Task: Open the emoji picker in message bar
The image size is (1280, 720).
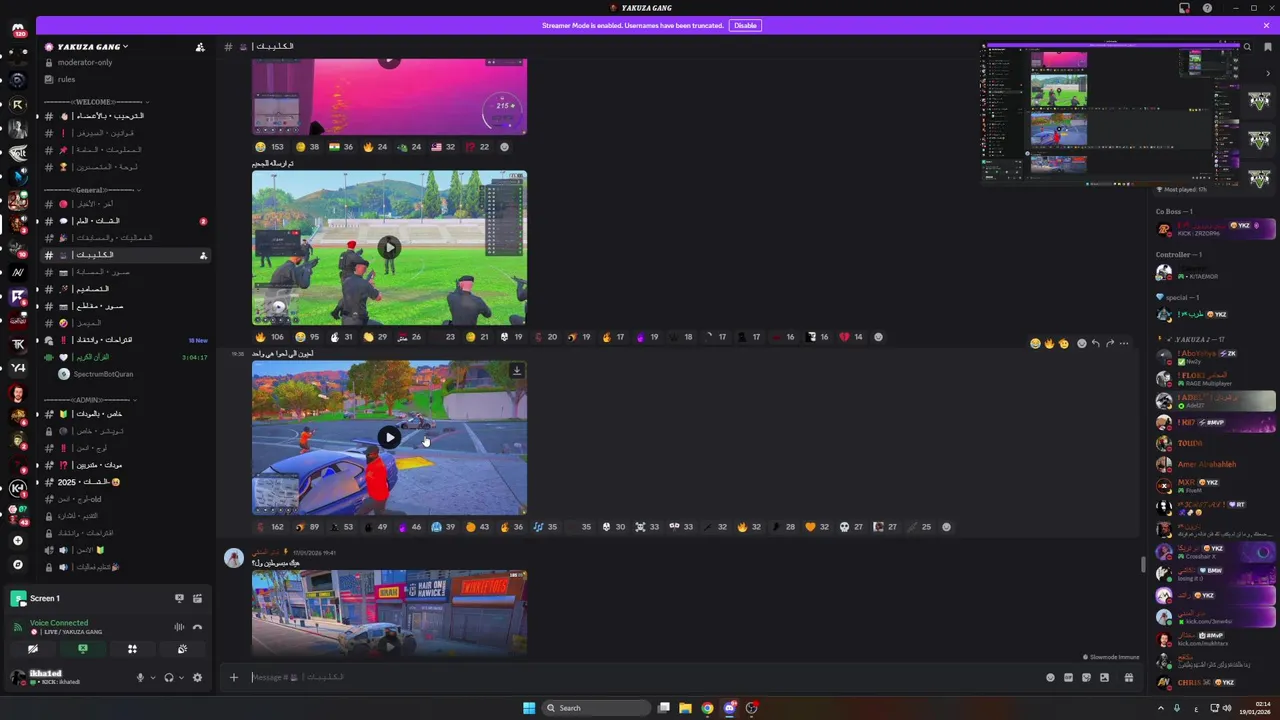Action: click(1050, 677)
